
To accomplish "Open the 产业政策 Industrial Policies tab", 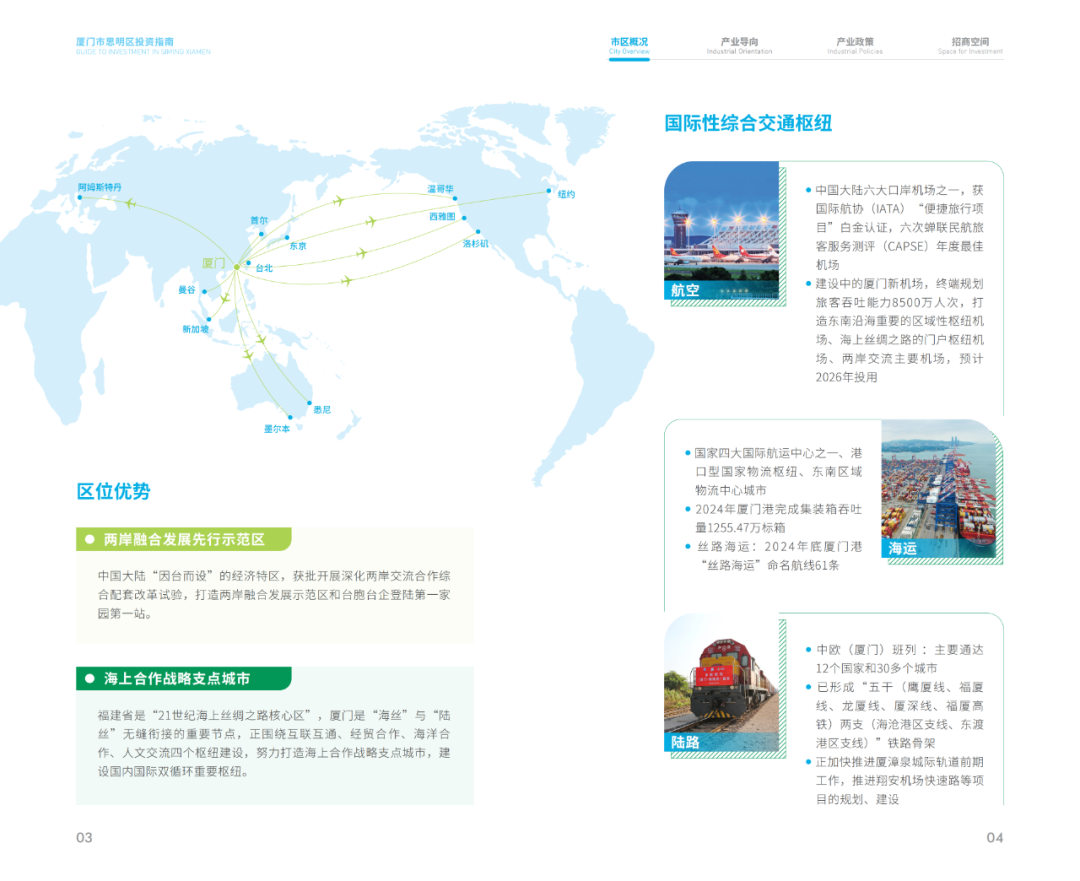I will (855, 46).
